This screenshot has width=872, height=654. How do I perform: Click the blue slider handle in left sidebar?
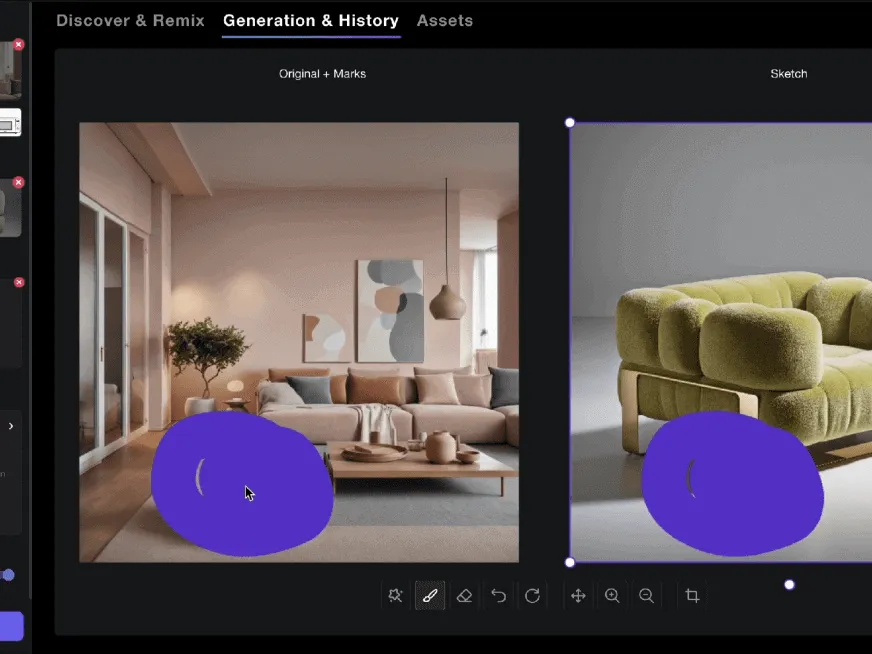pos(8,575)
